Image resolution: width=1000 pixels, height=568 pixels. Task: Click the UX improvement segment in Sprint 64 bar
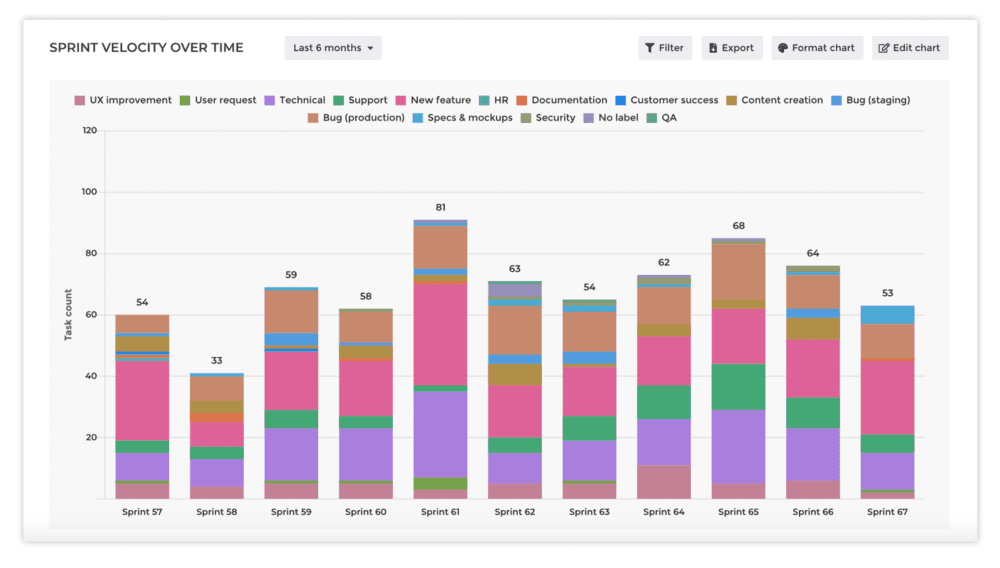tap(664, 482)
